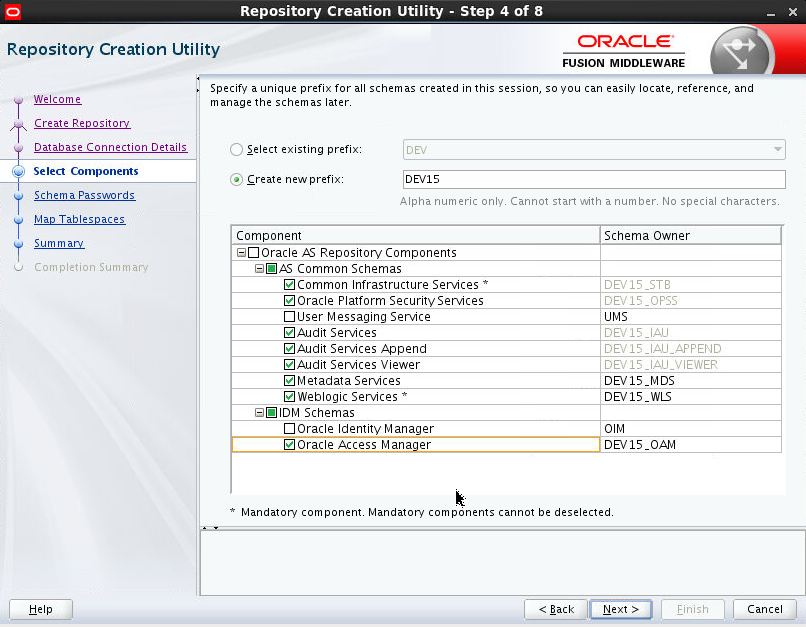
Task: Click the DEV15_IAU_VIEWER schema owner cell
Action: coord(691,364)
